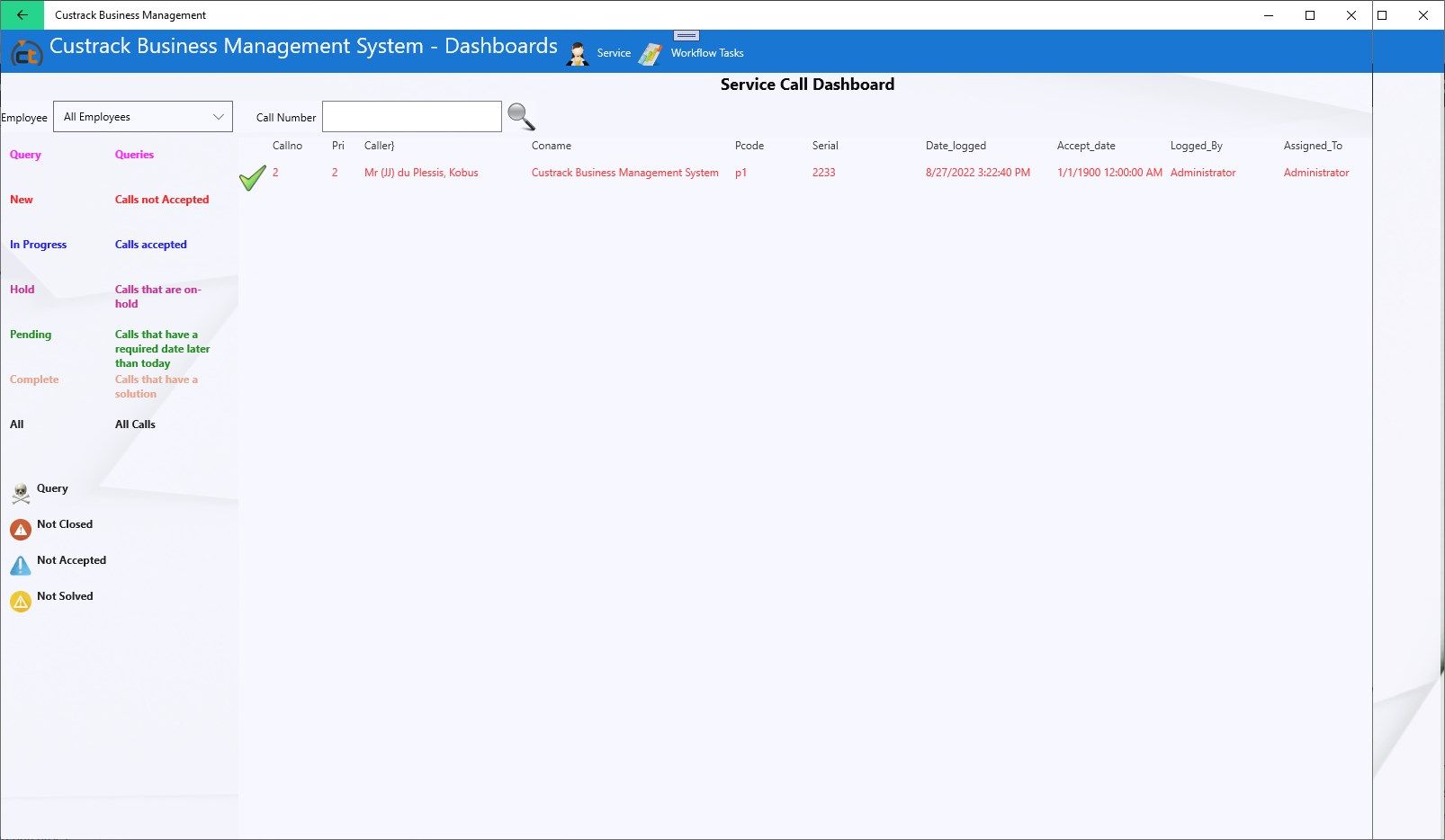1445x840 pixels.
Task: Click the green back arrow button
Action: pos(22,15)
